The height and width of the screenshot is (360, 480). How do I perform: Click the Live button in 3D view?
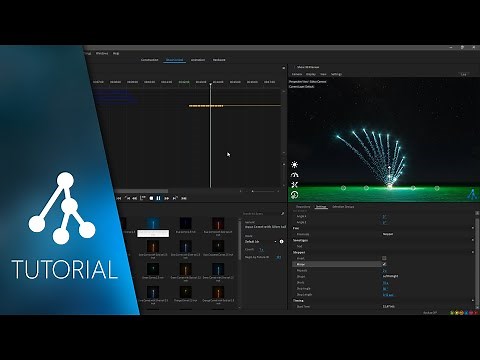tap(463, 74)
